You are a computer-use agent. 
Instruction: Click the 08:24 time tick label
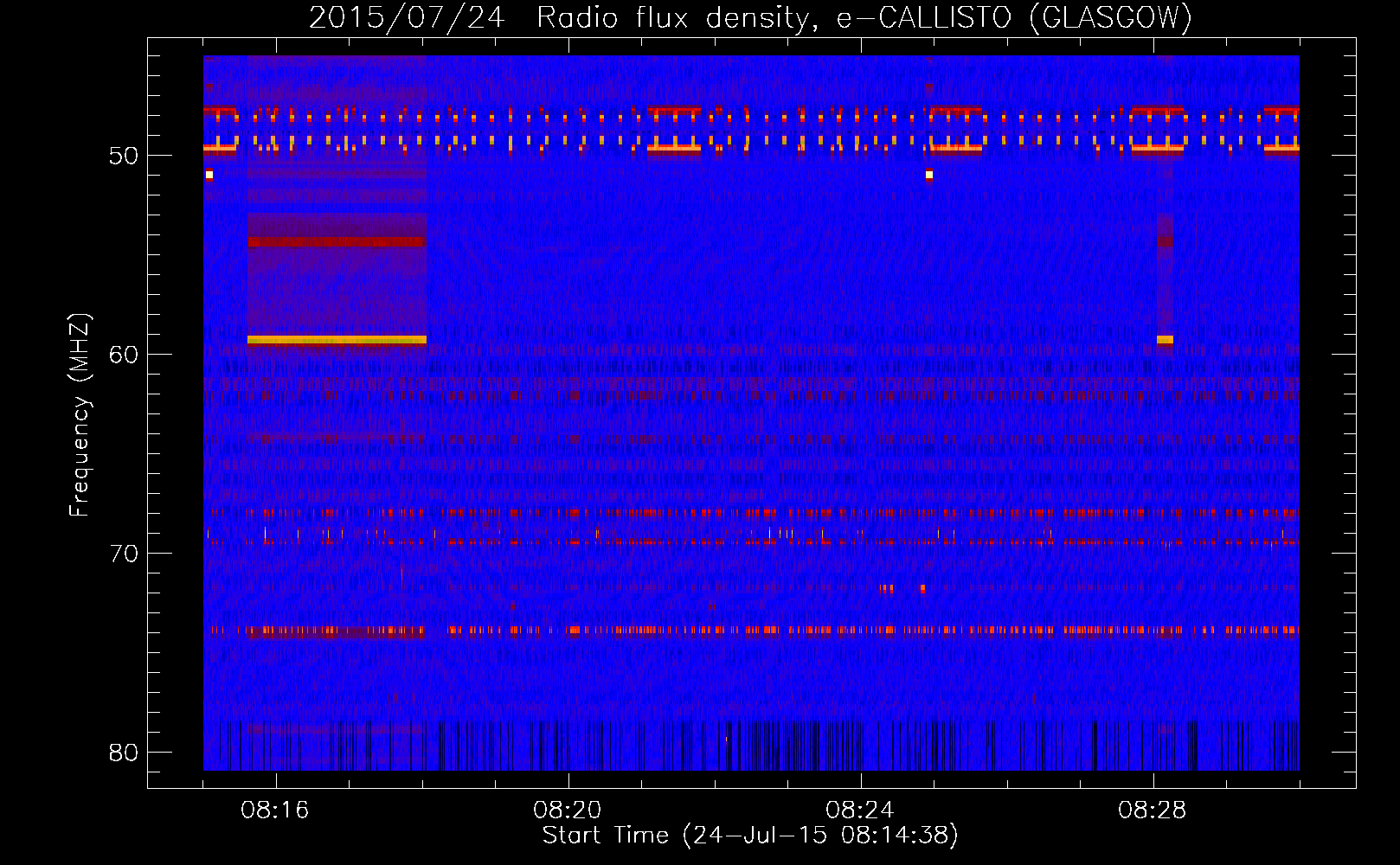(859, 811)
